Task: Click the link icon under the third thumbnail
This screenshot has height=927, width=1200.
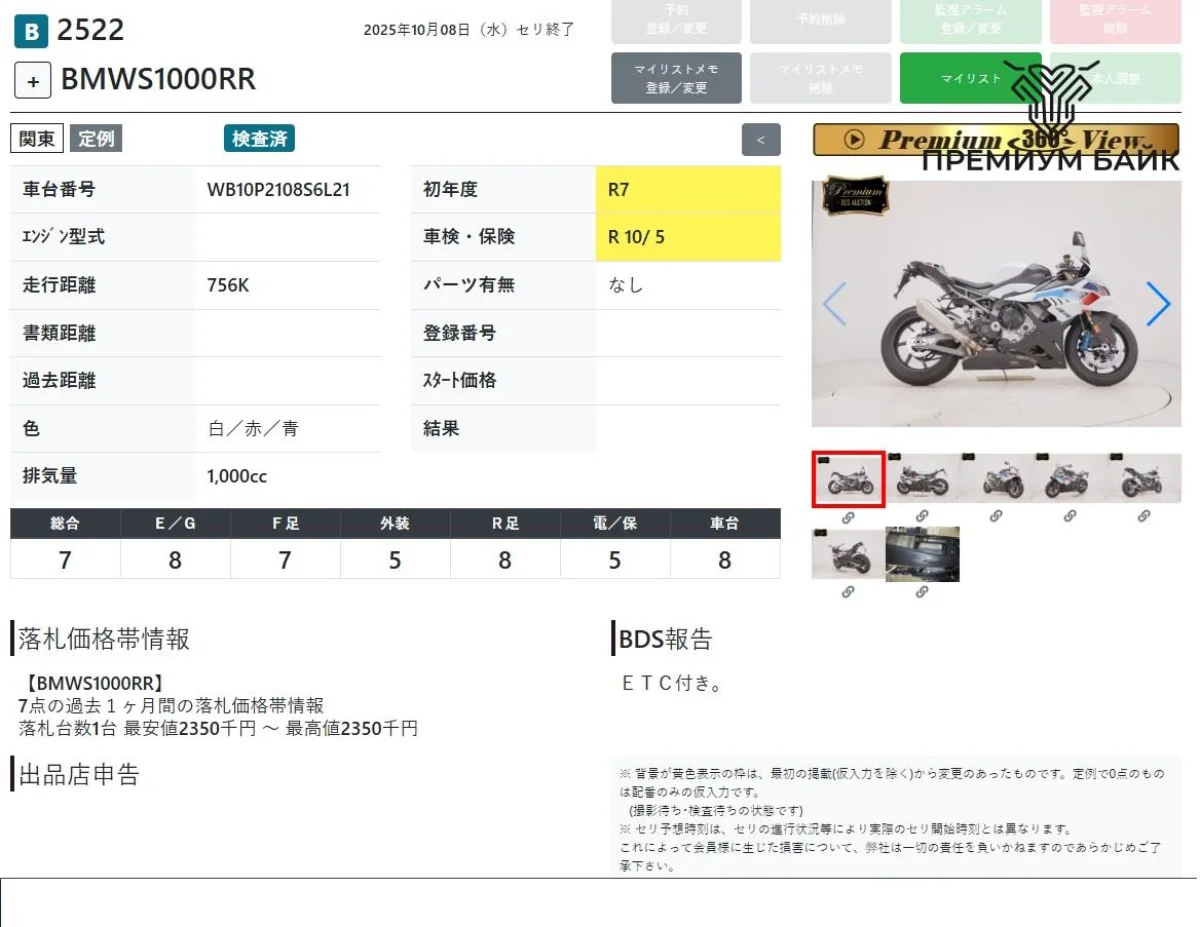Action: pos(996,517)
